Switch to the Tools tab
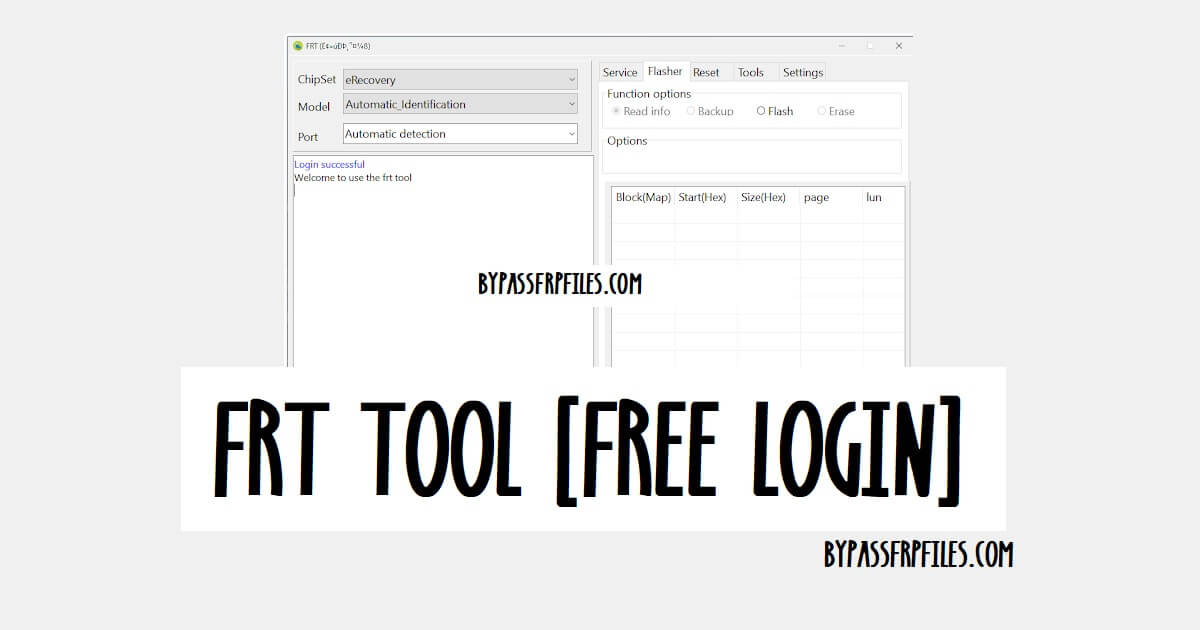Screen dimensions: 1200x630 coord(751,71)
